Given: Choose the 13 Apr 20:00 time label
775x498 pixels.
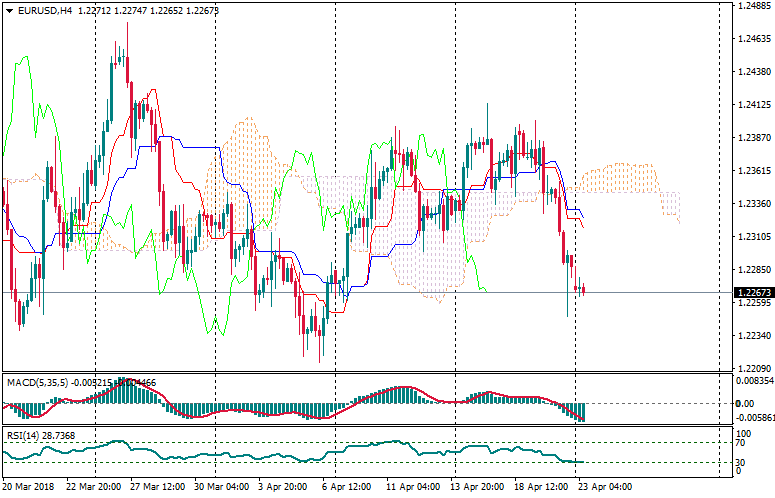Looking at the screenshot, I should [477, 486].
